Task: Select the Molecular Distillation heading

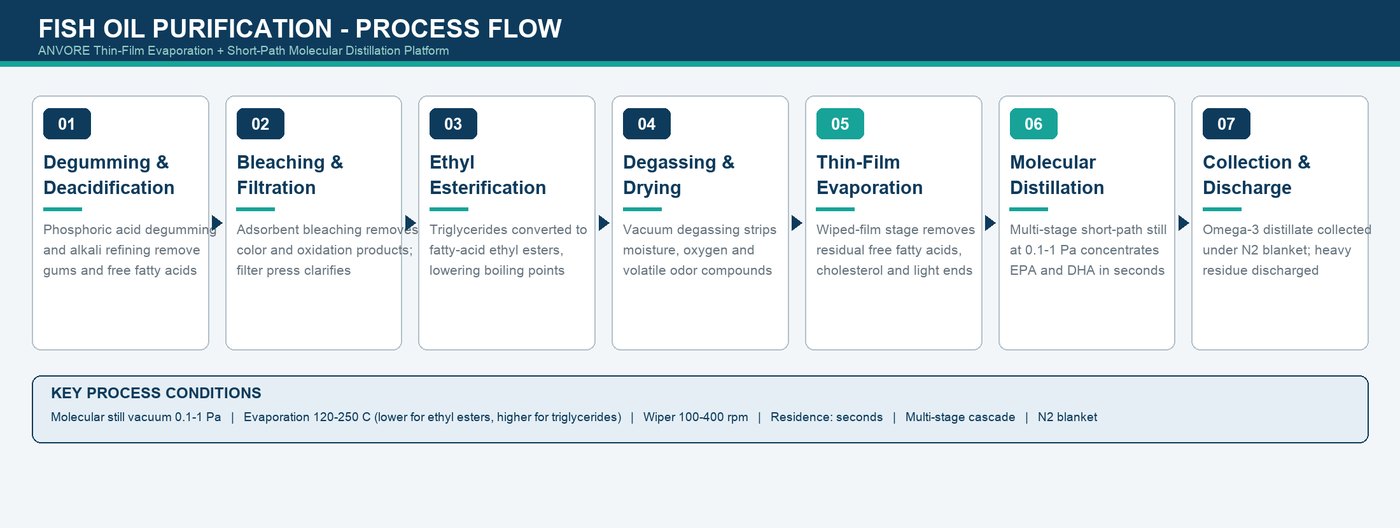Action: (1057, 175)
